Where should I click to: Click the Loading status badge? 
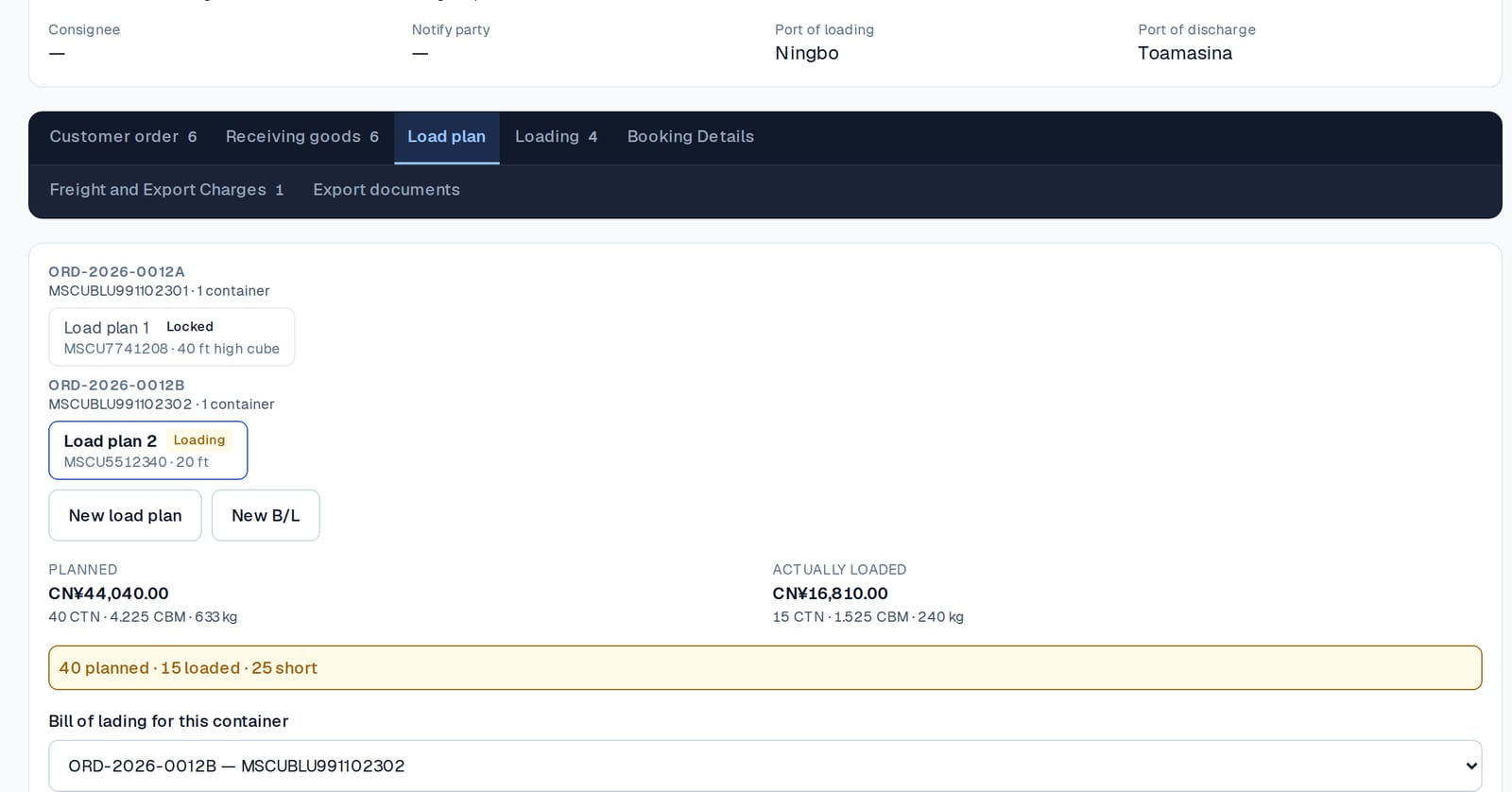[199, 440]
